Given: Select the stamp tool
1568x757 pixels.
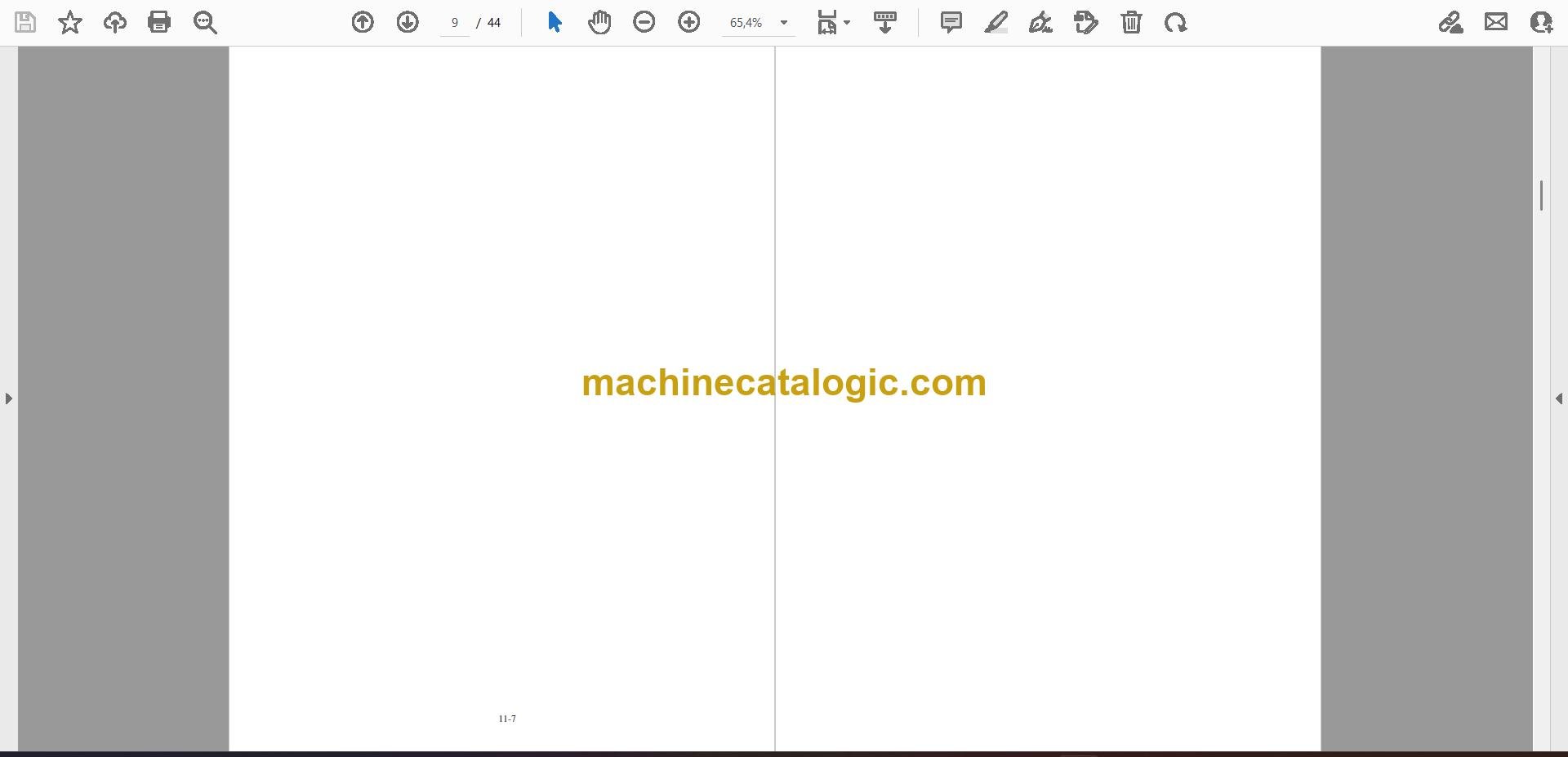Looking at the screenshot, I should tap(1086, 22).
